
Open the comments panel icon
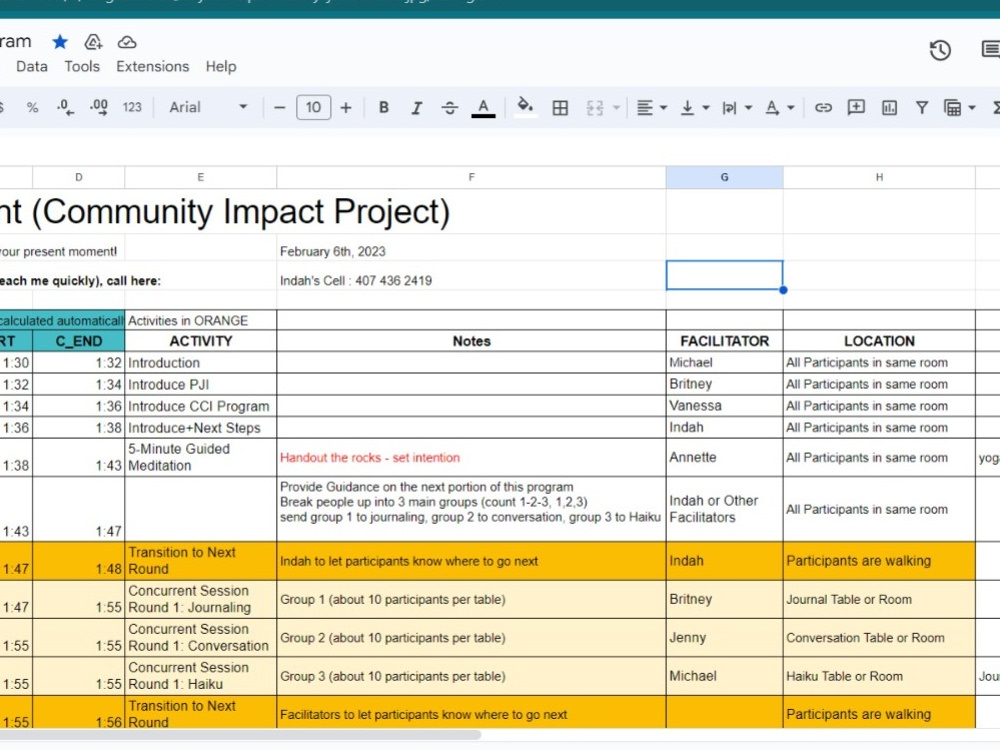990,49
